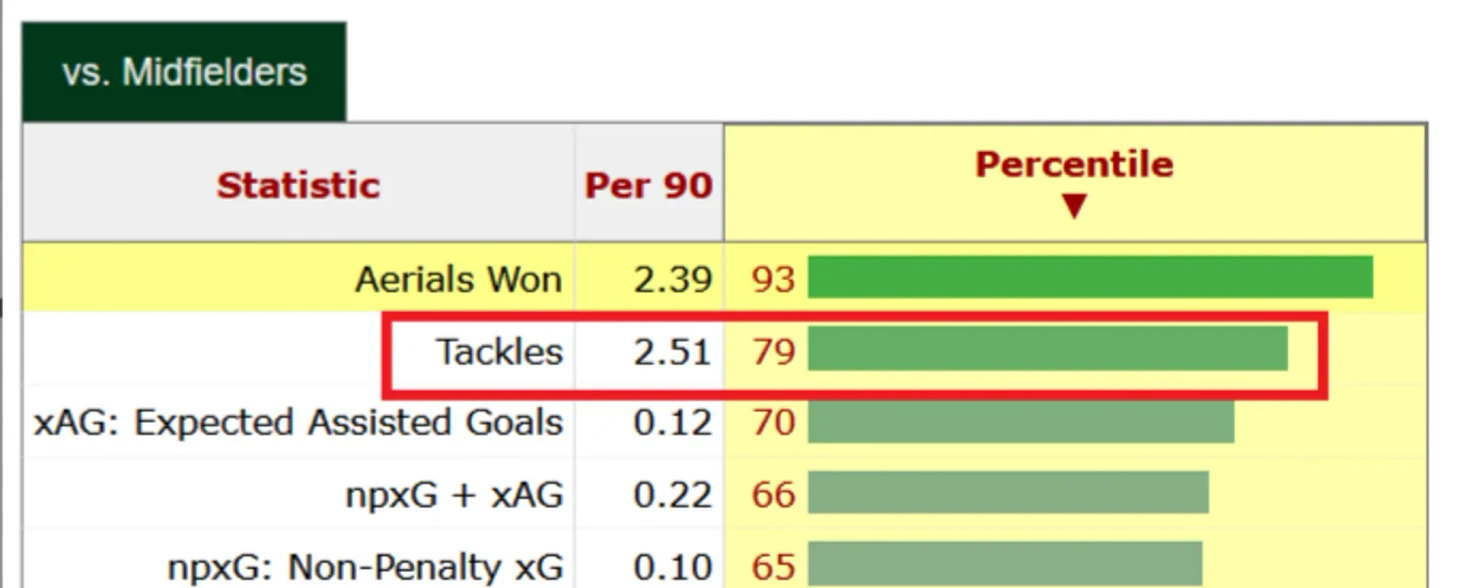Open xAG: Expected Assisted Goals stat
Screen dimensions: 1460x588
point(298,423)
